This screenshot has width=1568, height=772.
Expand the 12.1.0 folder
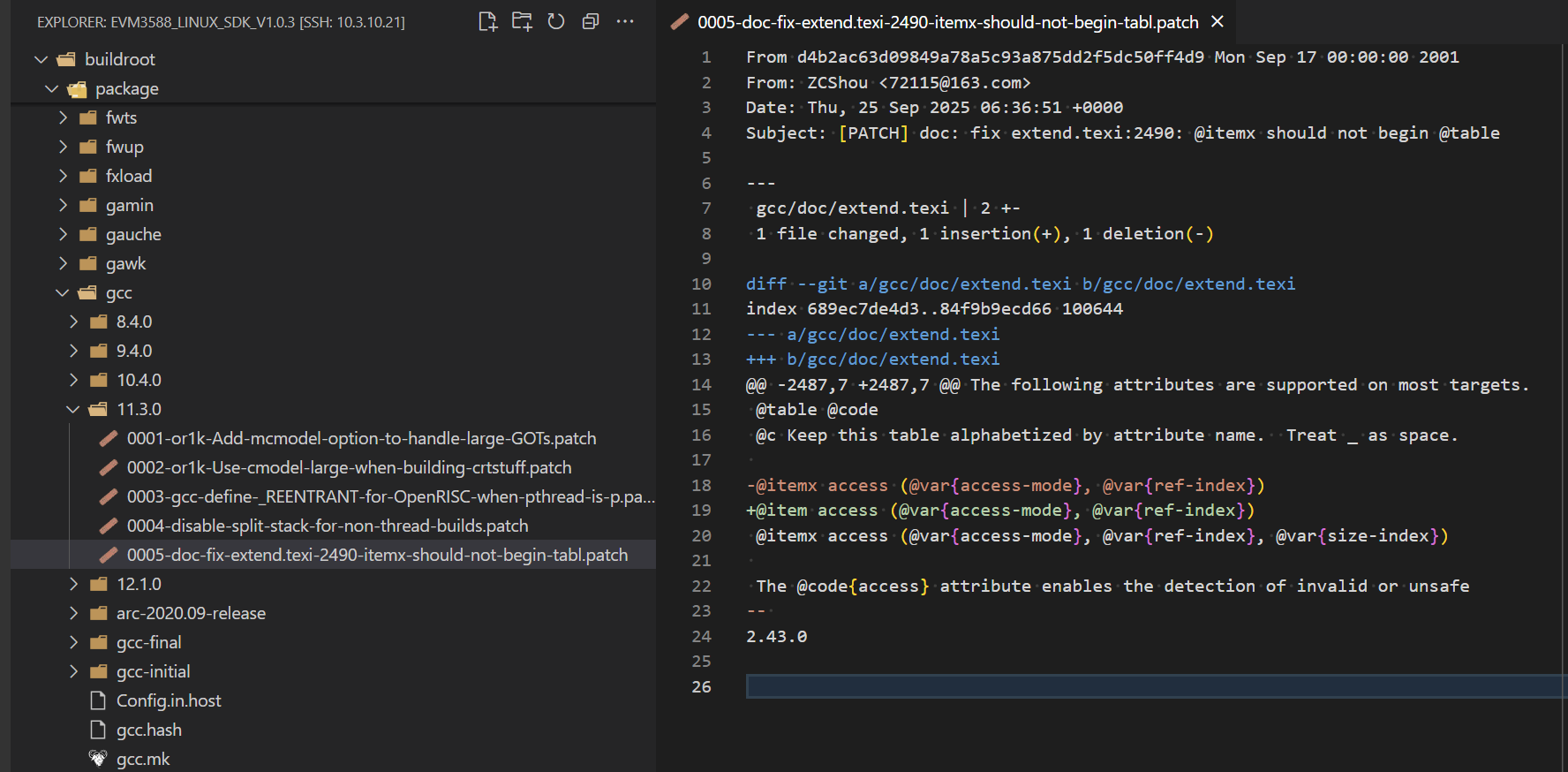point(74,584)
